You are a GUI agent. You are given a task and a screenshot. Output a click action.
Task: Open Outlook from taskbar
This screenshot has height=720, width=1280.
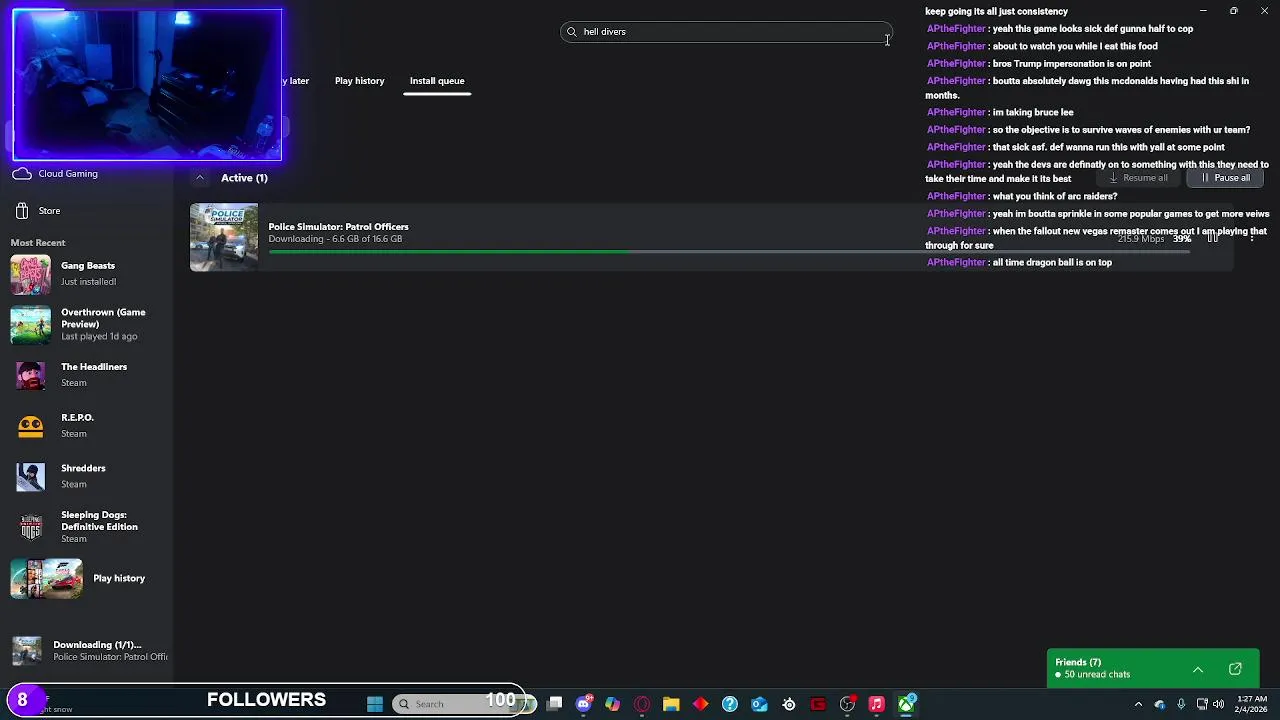[x=759, y=704]
